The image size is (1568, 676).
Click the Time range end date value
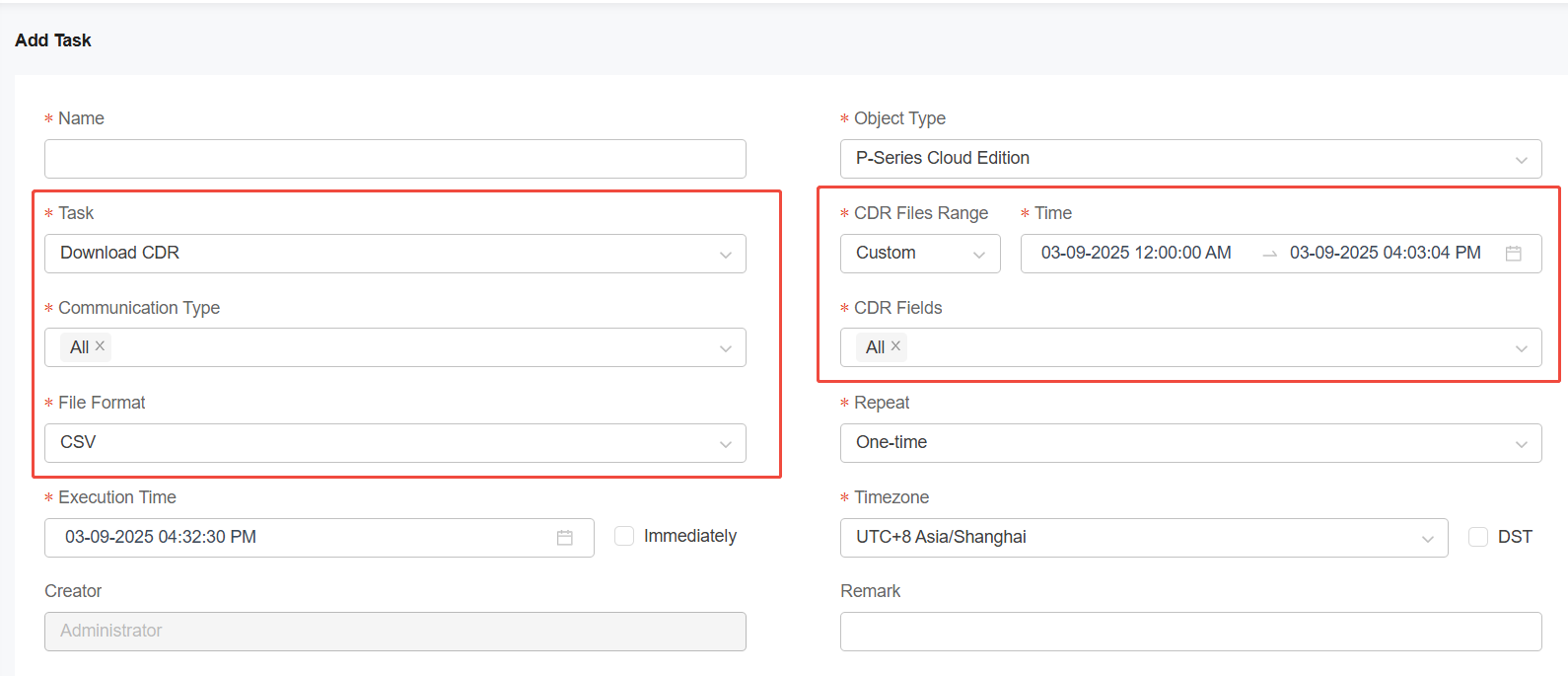(x=1385, y=254)
